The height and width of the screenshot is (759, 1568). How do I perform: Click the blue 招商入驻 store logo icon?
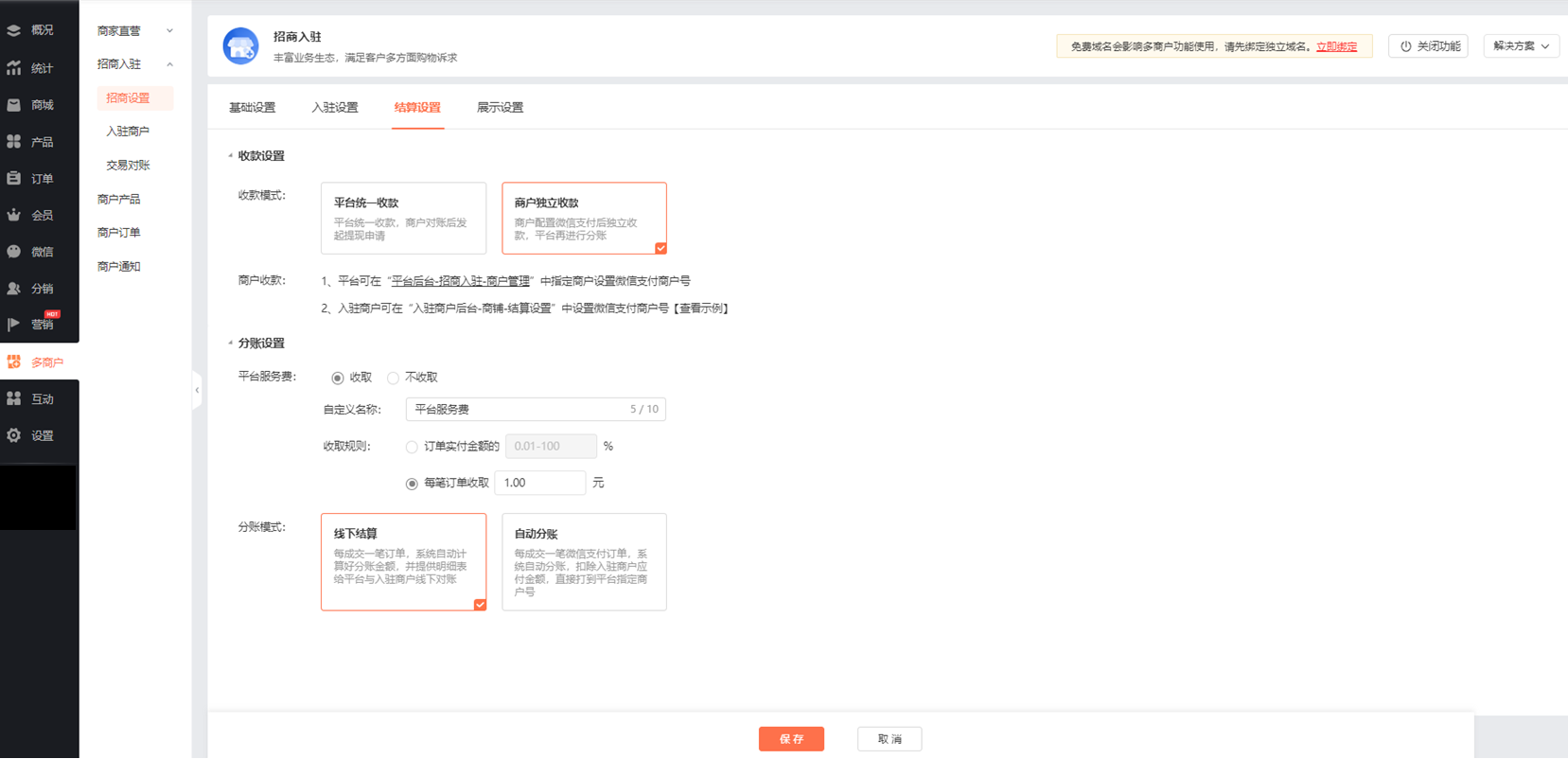pos(240,46)
